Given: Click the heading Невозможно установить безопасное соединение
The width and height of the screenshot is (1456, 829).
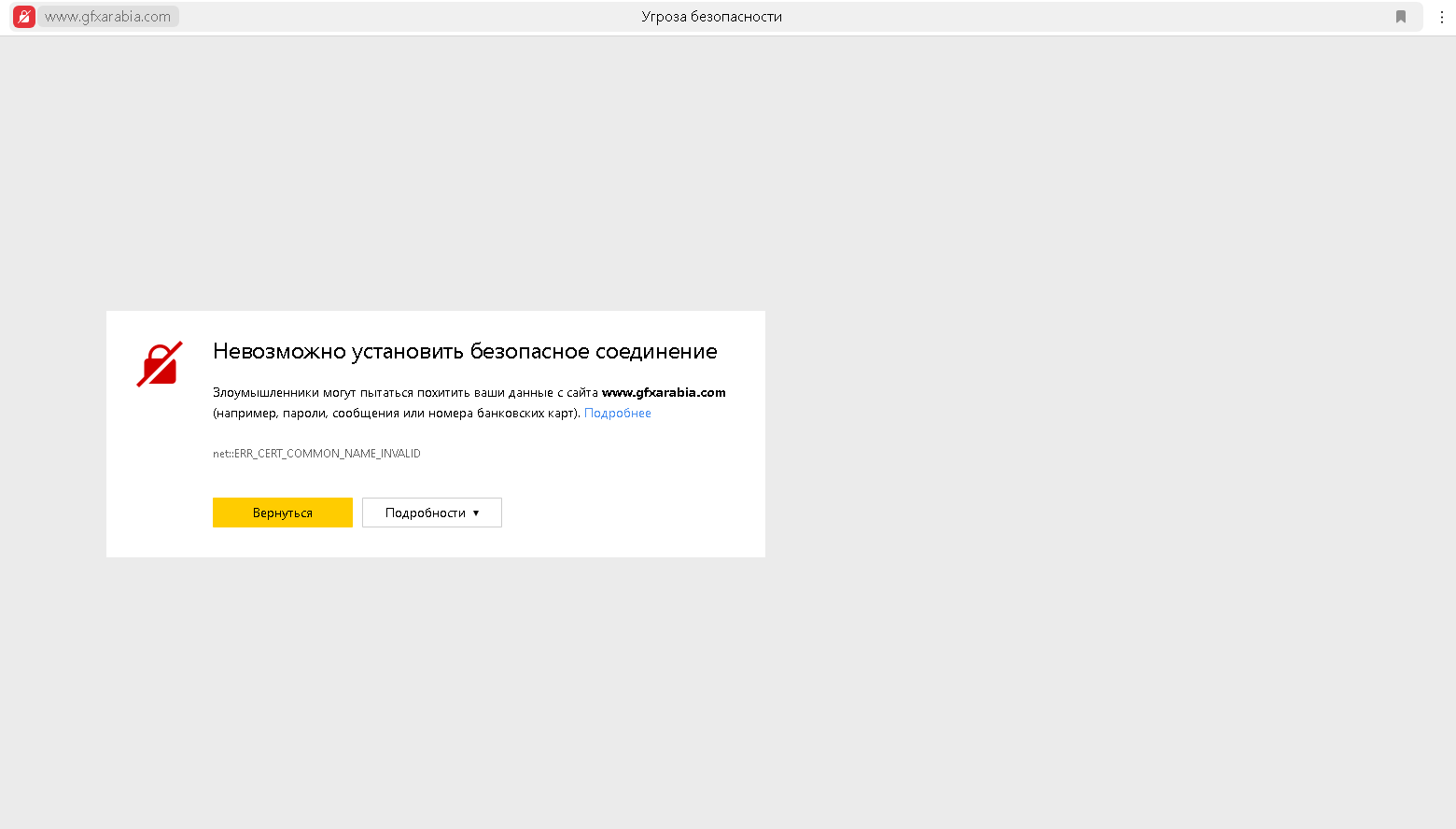Looking at the screenshot, I should click(x=465, y=352).
